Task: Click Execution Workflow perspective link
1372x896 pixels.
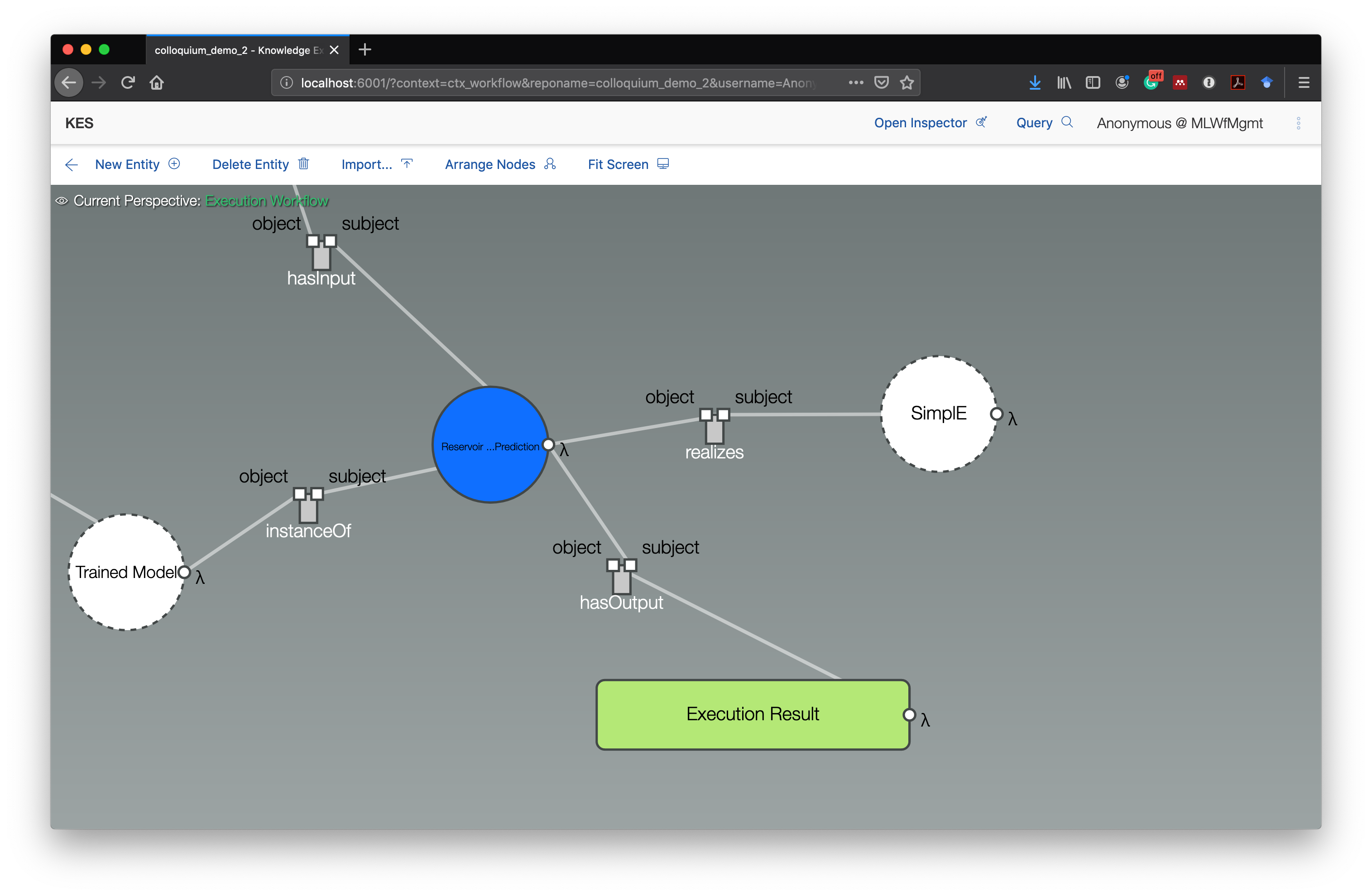Action: coord(266,201)
